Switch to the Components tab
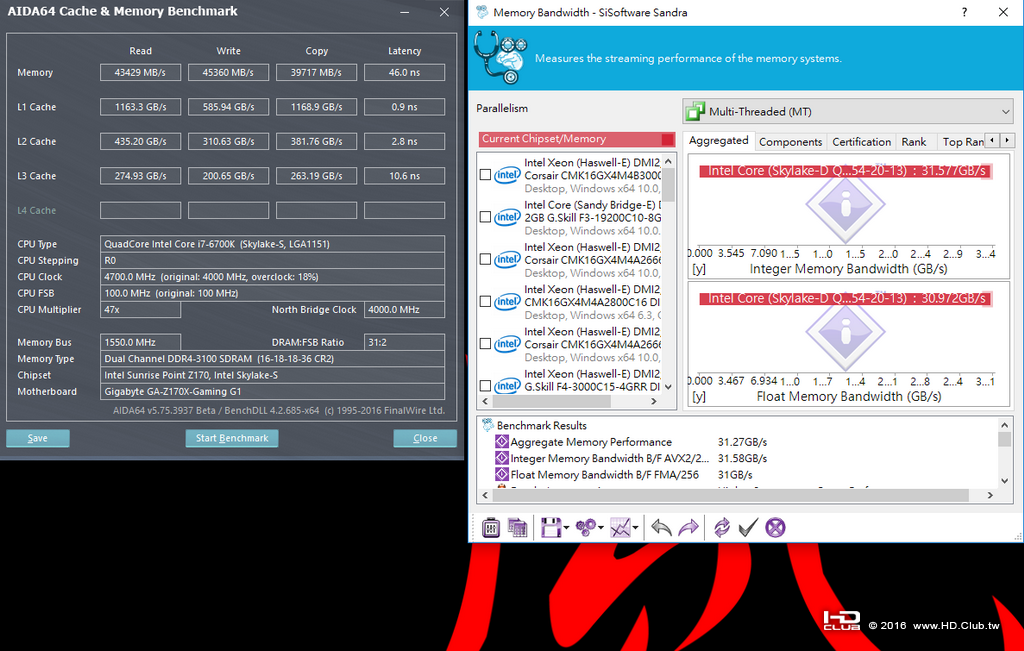This screenshot has height=651, width=1024. [x=790, y=142]
